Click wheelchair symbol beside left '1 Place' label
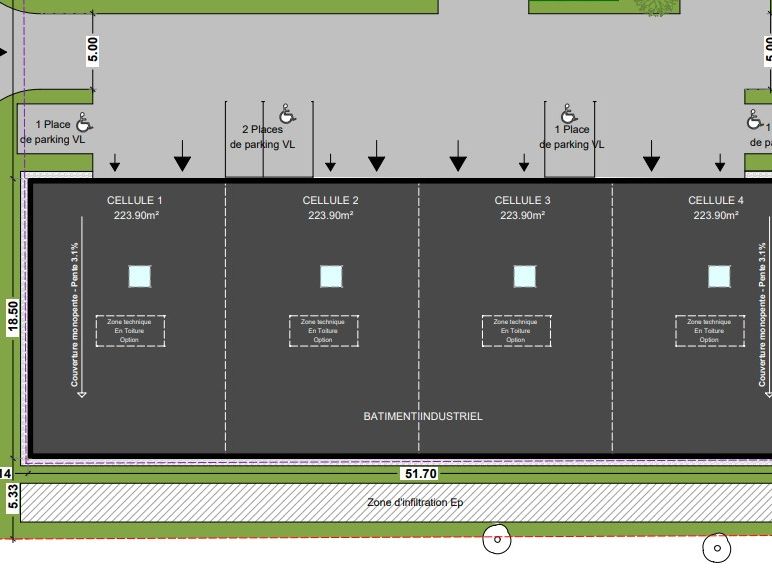 [x=84, y=122]
